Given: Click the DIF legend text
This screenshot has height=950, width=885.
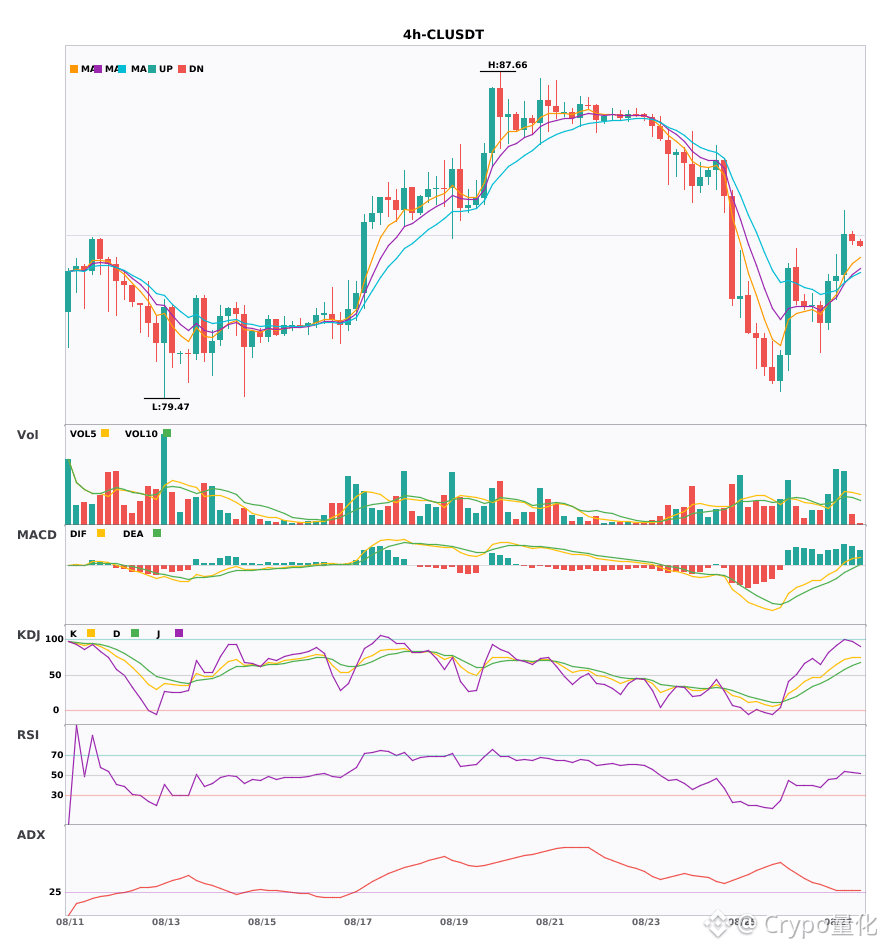Looking at the screenshot, I should click(x=78, y=534).
